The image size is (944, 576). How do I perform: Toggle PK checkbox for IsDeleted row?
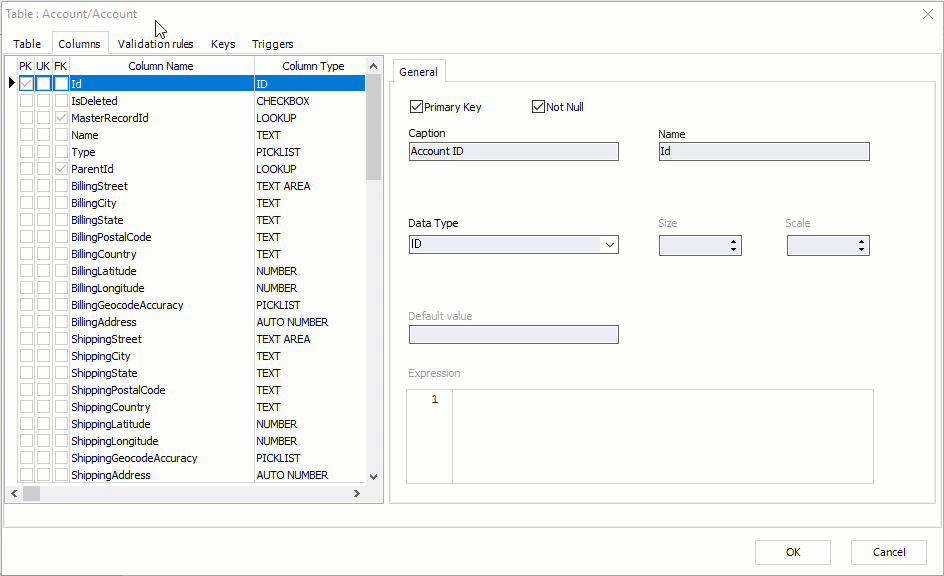click(x=26, y=101)
